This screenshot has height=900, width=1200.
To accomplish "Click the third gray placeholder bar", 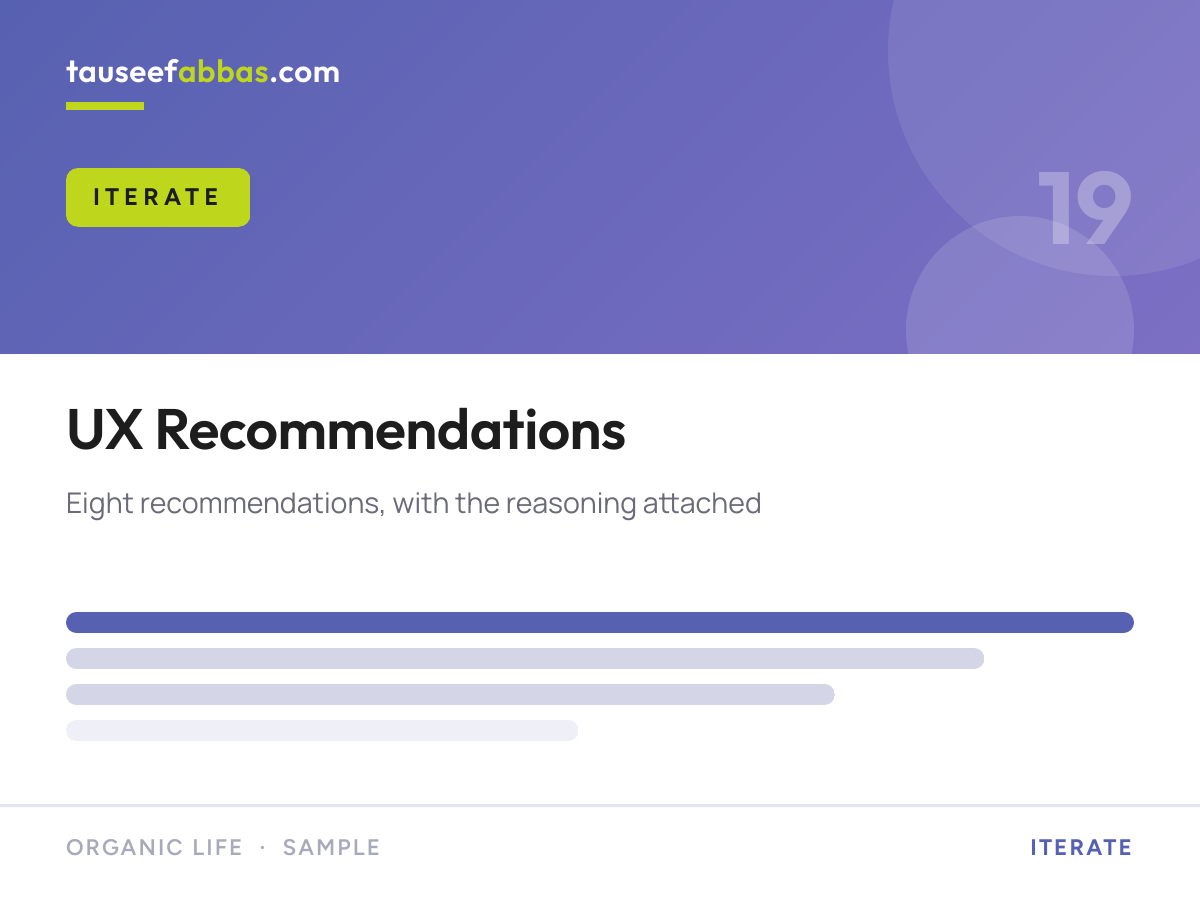I will 450,694.
